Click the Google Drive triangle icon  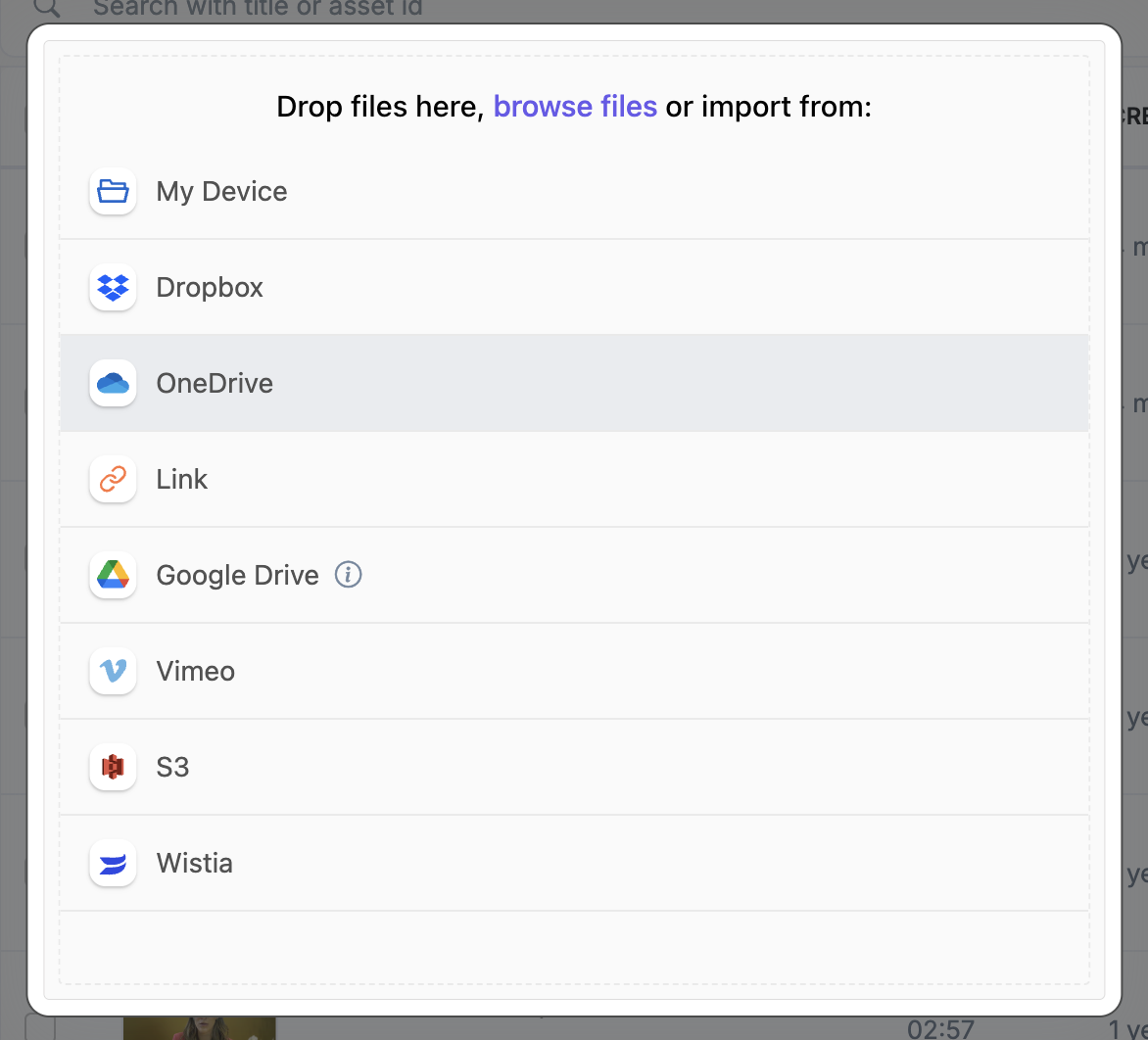tap(113, 575)
